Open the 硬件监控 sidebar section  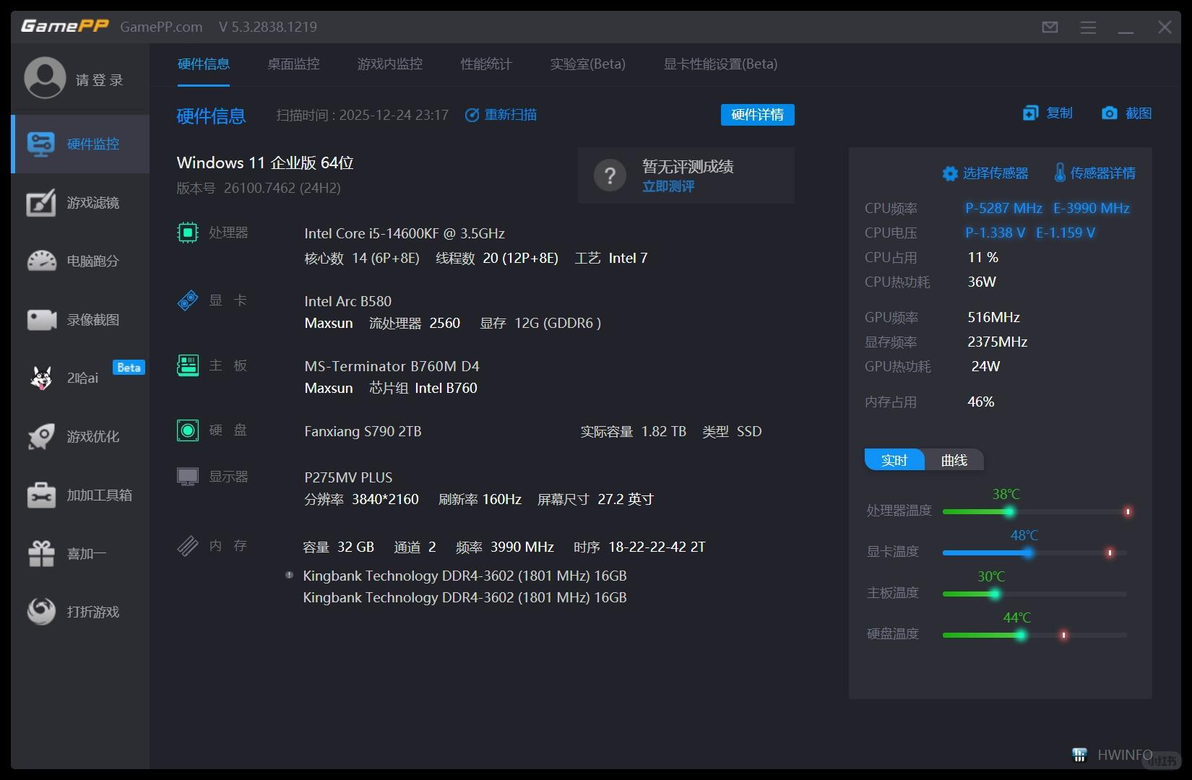click(x=81, y=144)
